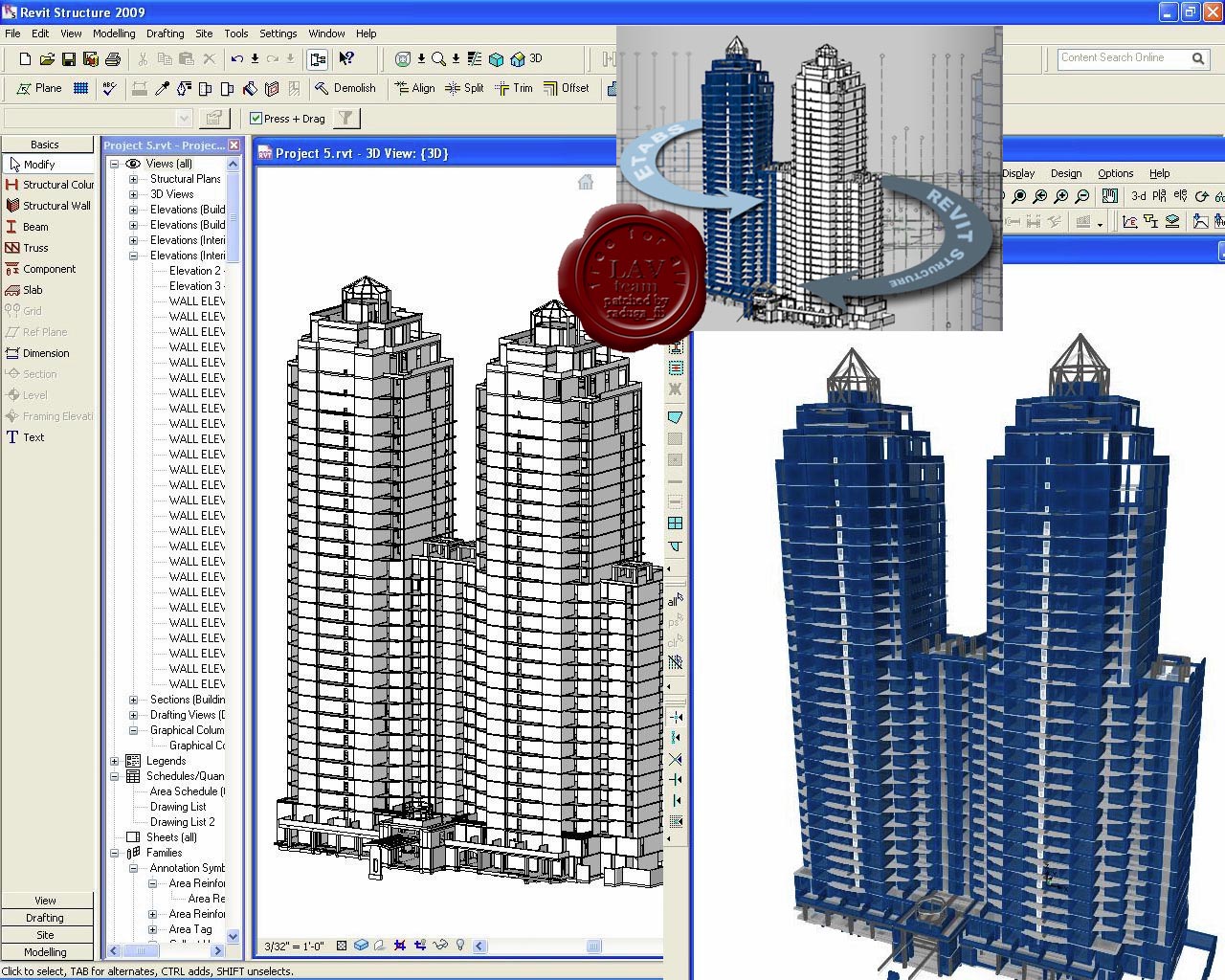Expand the Legends node

115,761
